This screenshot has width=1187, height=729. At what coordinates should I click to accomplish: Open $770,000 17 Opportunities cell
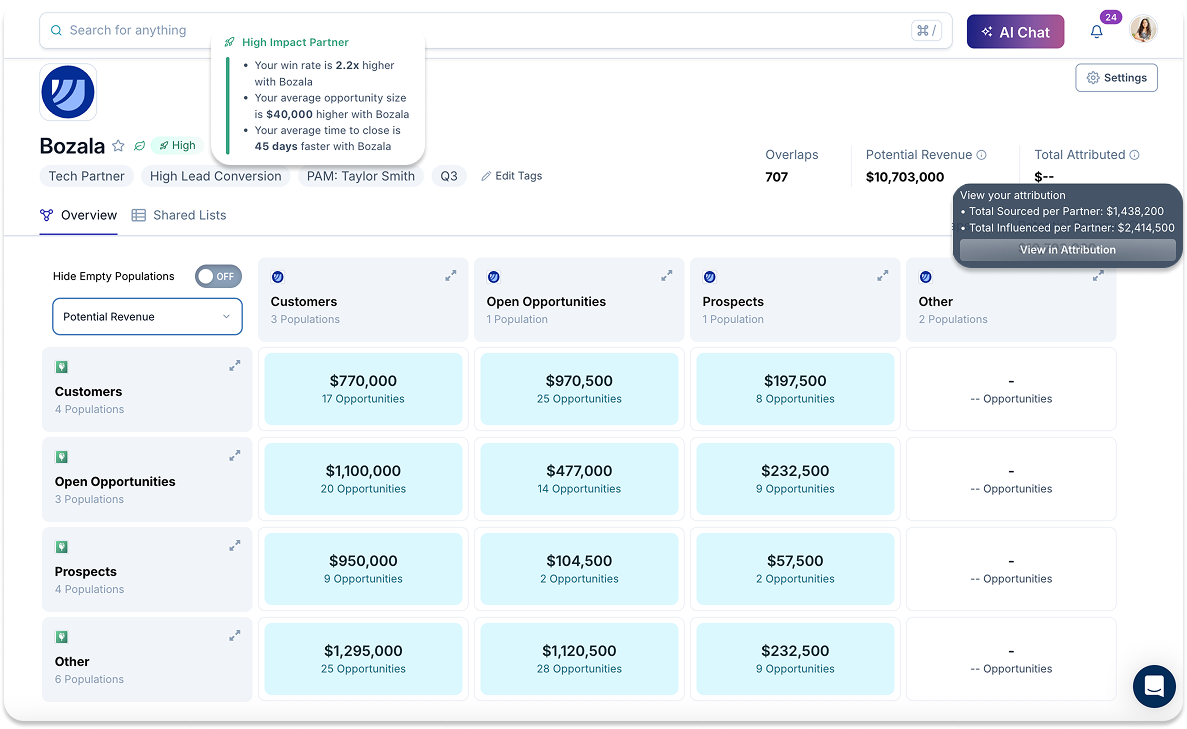(x=363, y=389)
